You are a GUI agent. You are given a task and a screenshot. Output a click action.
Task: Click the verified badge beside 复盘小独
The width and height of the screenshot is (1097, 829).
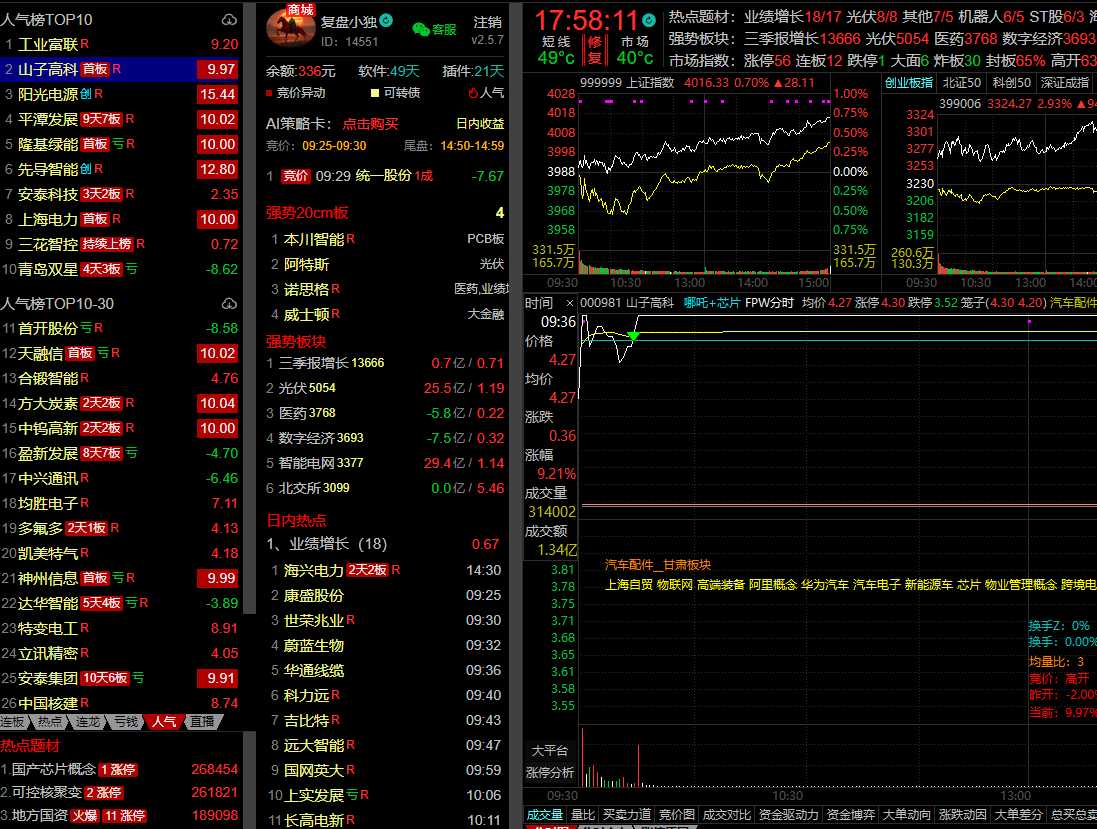[386, 21]
